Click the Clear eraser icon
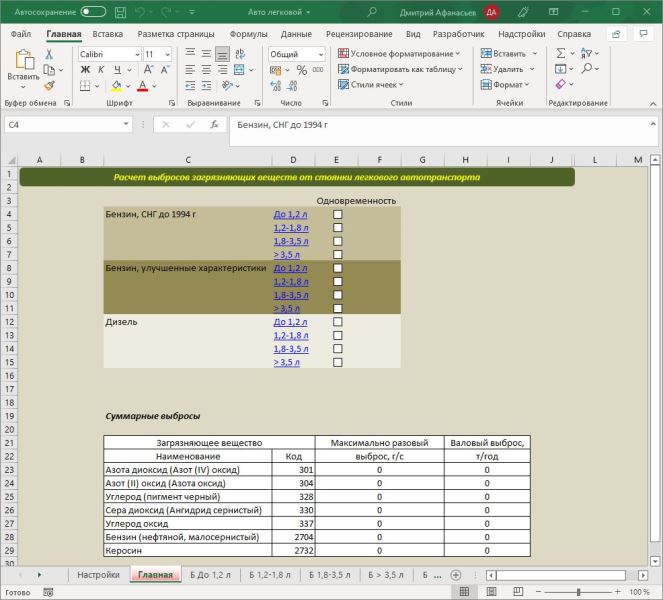 tap(561, 84)
